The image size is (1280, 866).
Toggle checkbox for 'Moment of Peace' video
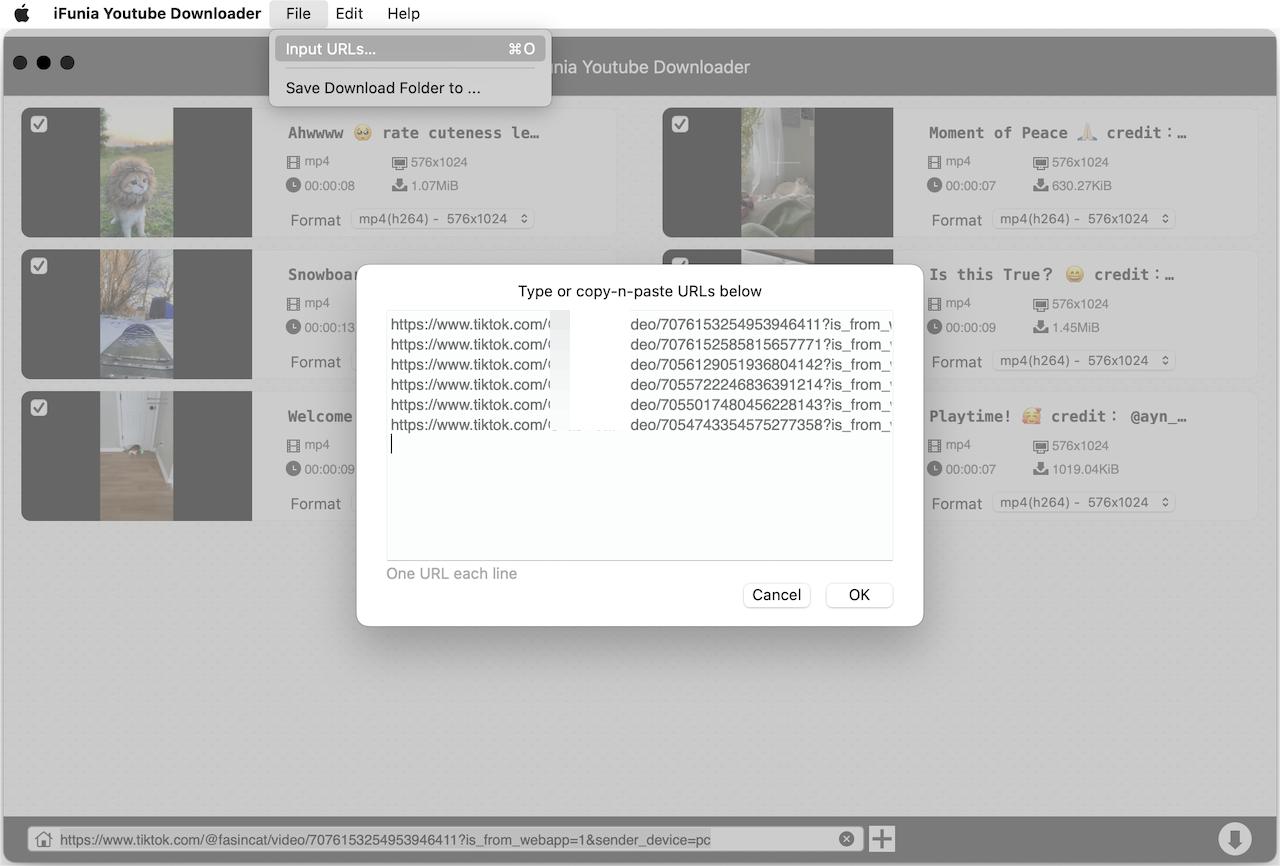point(680,124)
